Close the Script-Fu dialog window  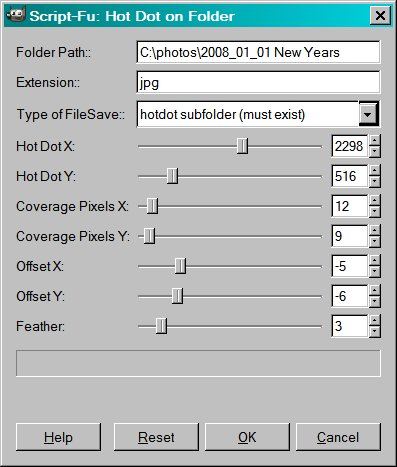[380, 16]
